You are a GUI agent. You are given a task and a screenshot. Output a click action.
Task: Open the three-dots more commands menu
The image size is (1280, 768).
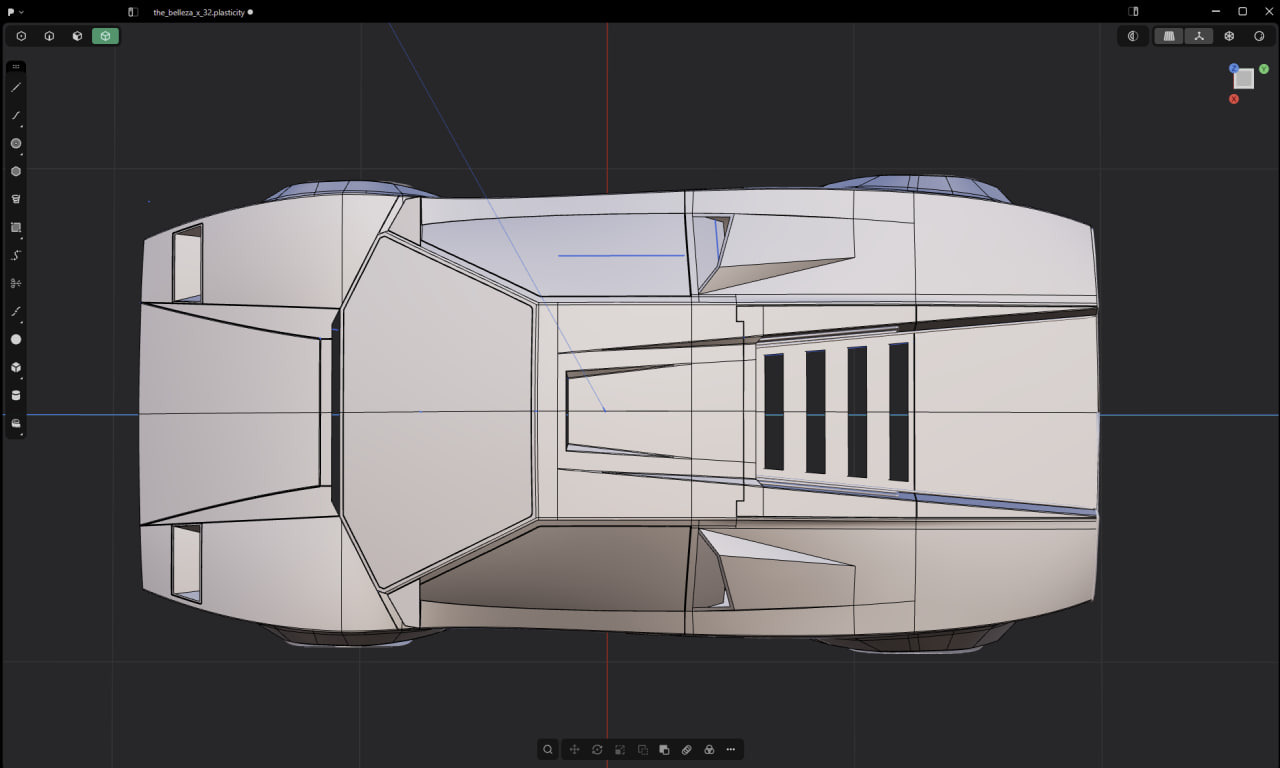pyautogui.click(x=731, y=750)
